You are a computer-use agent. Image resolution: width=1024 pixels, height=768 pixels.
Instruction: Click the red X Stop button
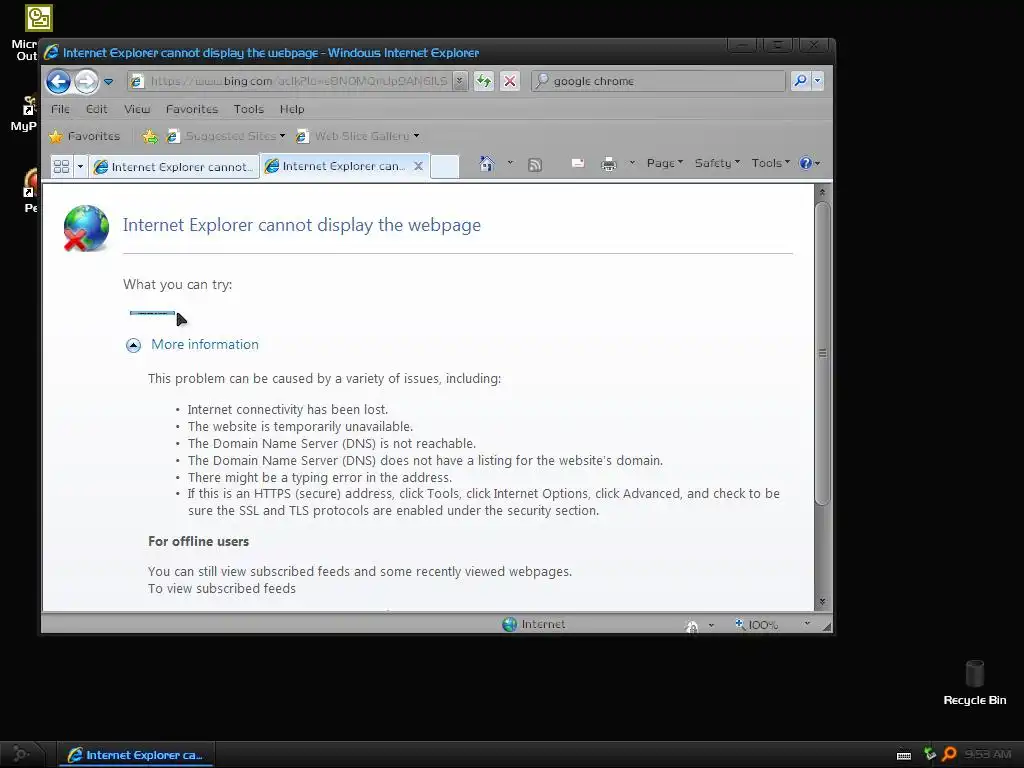point(510,81)
